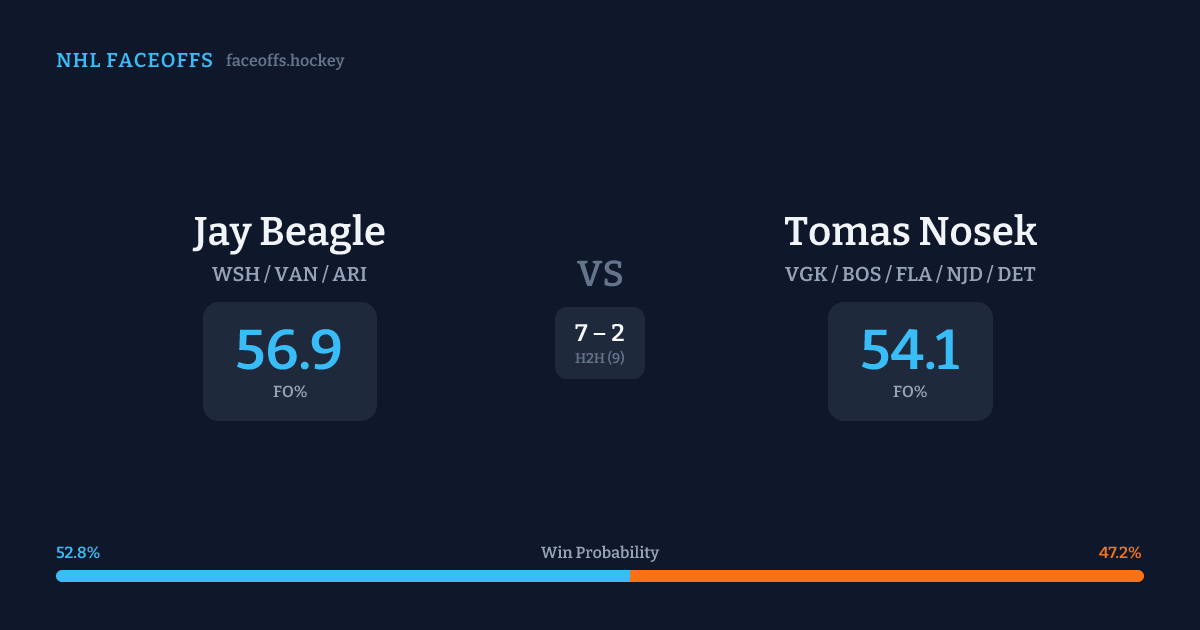The width and height of the screenshot is (1200, 630).
Task: Click Tomas Nosek's VGK / BOS / FLA teams line
Action: [910, 274]
